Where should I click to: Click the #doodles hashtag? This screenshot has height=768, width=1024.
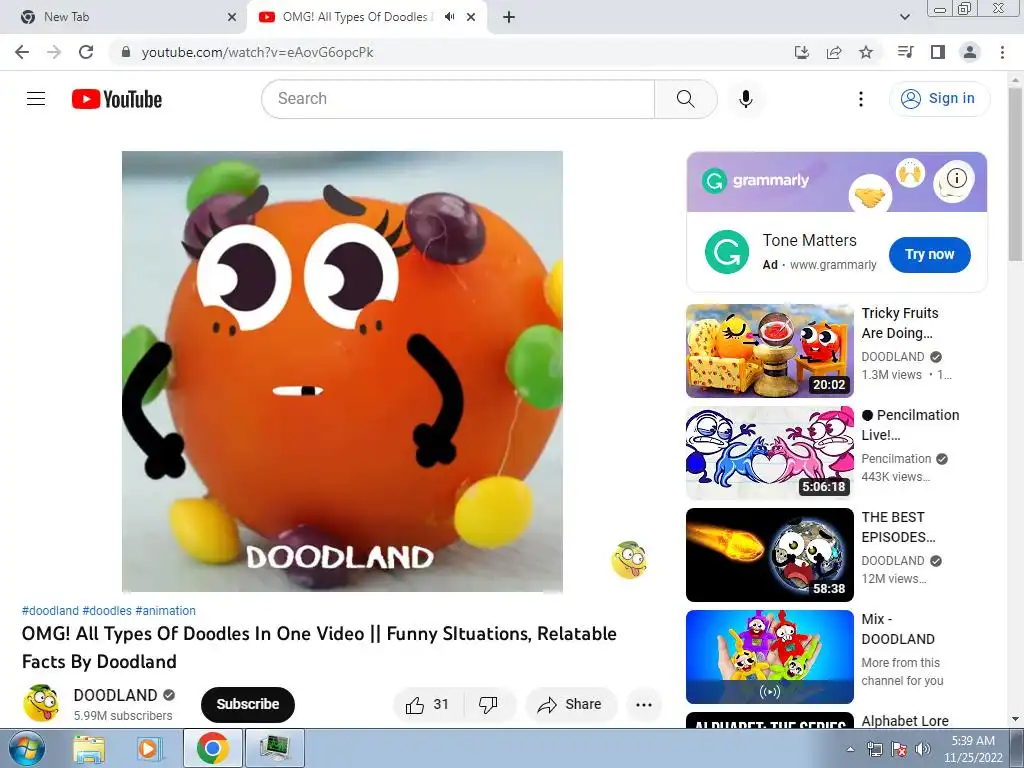pyautogui.click(x=107, y=611)
